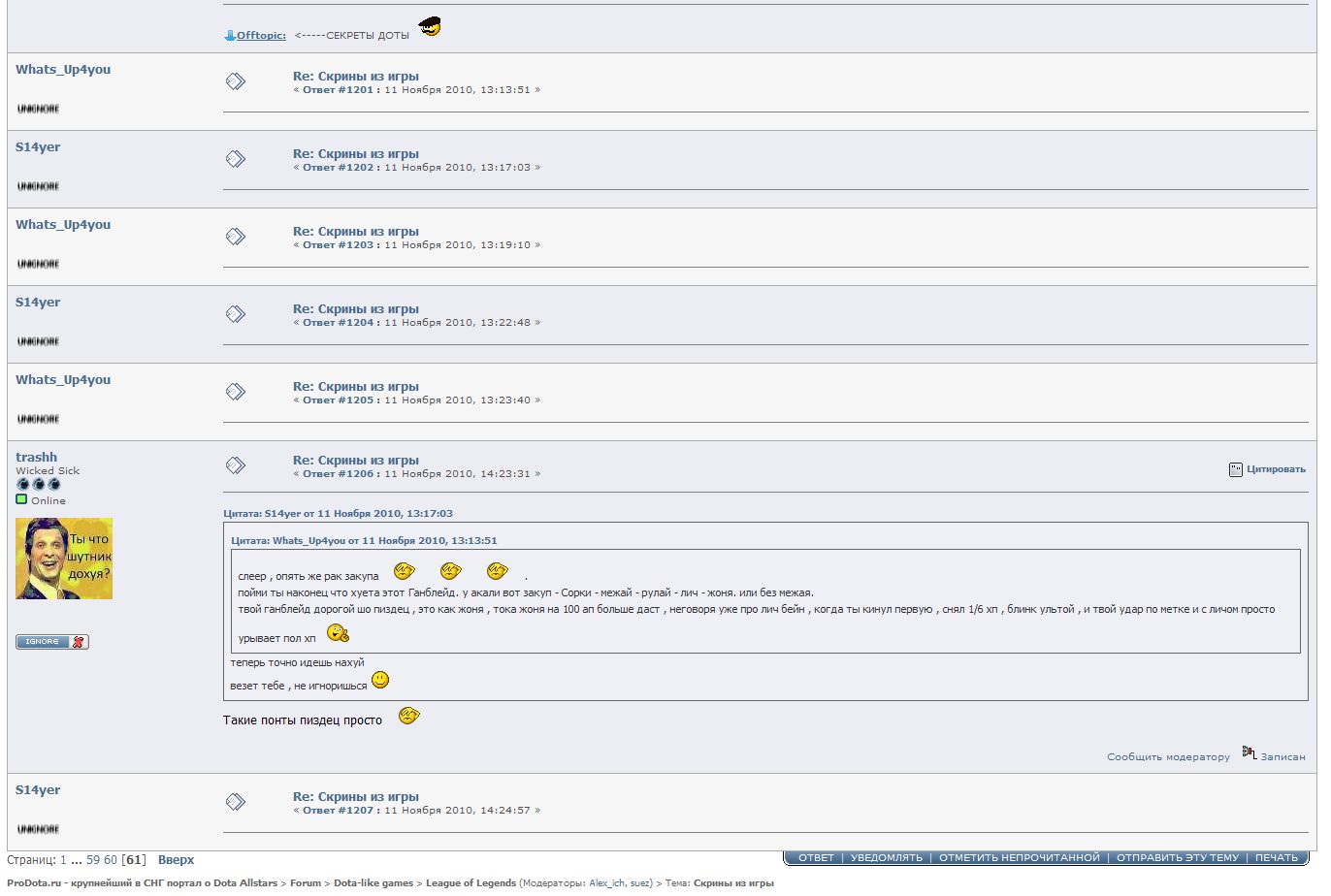The width and height of the screenshot is (1331, 896).
Task: Click the post icon for reply #1204
Action: click(235, 314)
